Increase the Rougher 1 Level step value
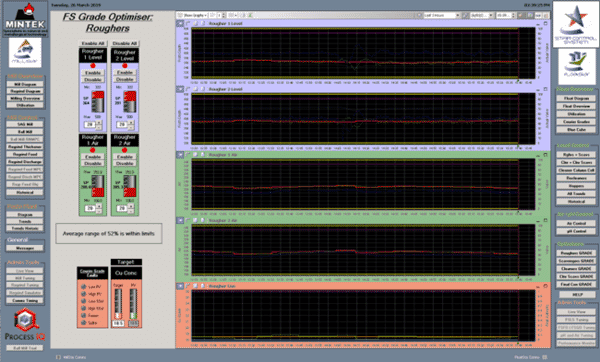The width and height of the screenshot is (600, 362). [99, 122]
